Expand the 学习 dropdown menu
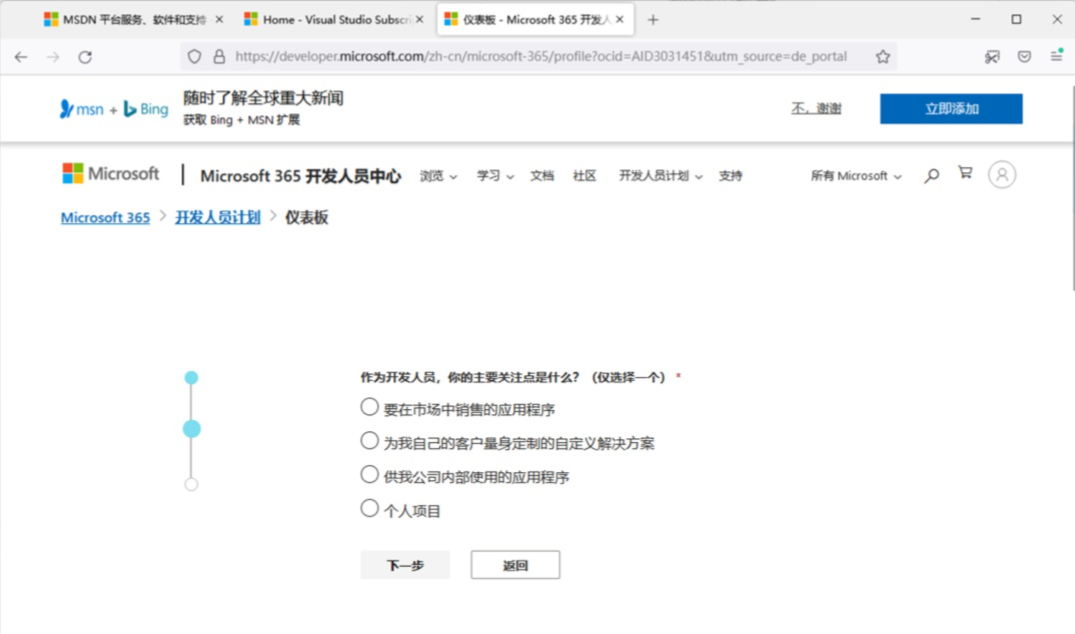The image size is (1075, 634). pos(495,176)
